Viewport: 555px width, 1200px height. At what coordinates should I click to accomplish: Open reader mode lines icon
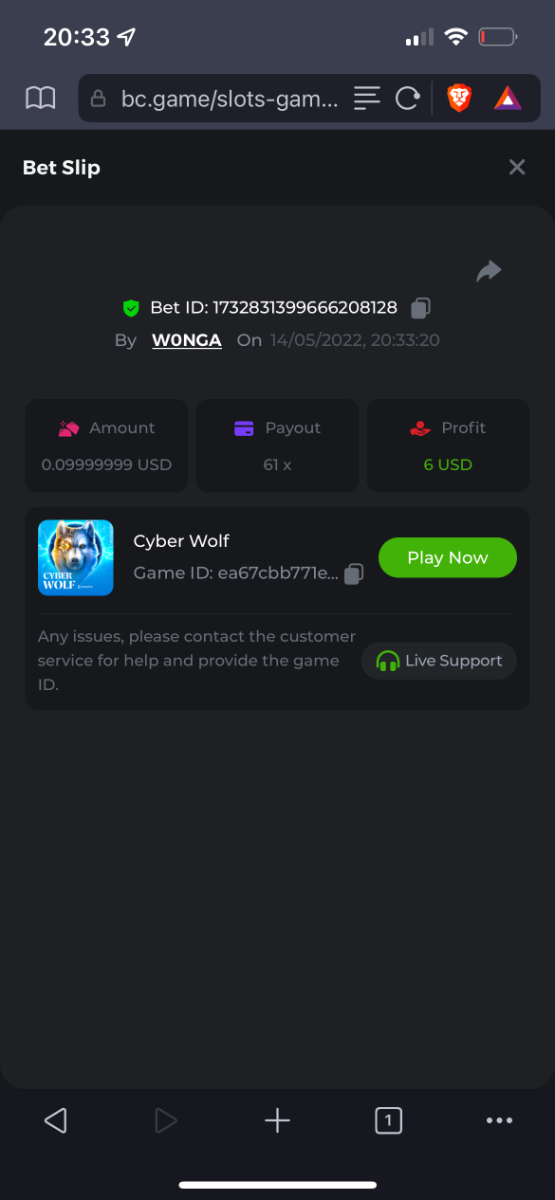click(367, 98)
